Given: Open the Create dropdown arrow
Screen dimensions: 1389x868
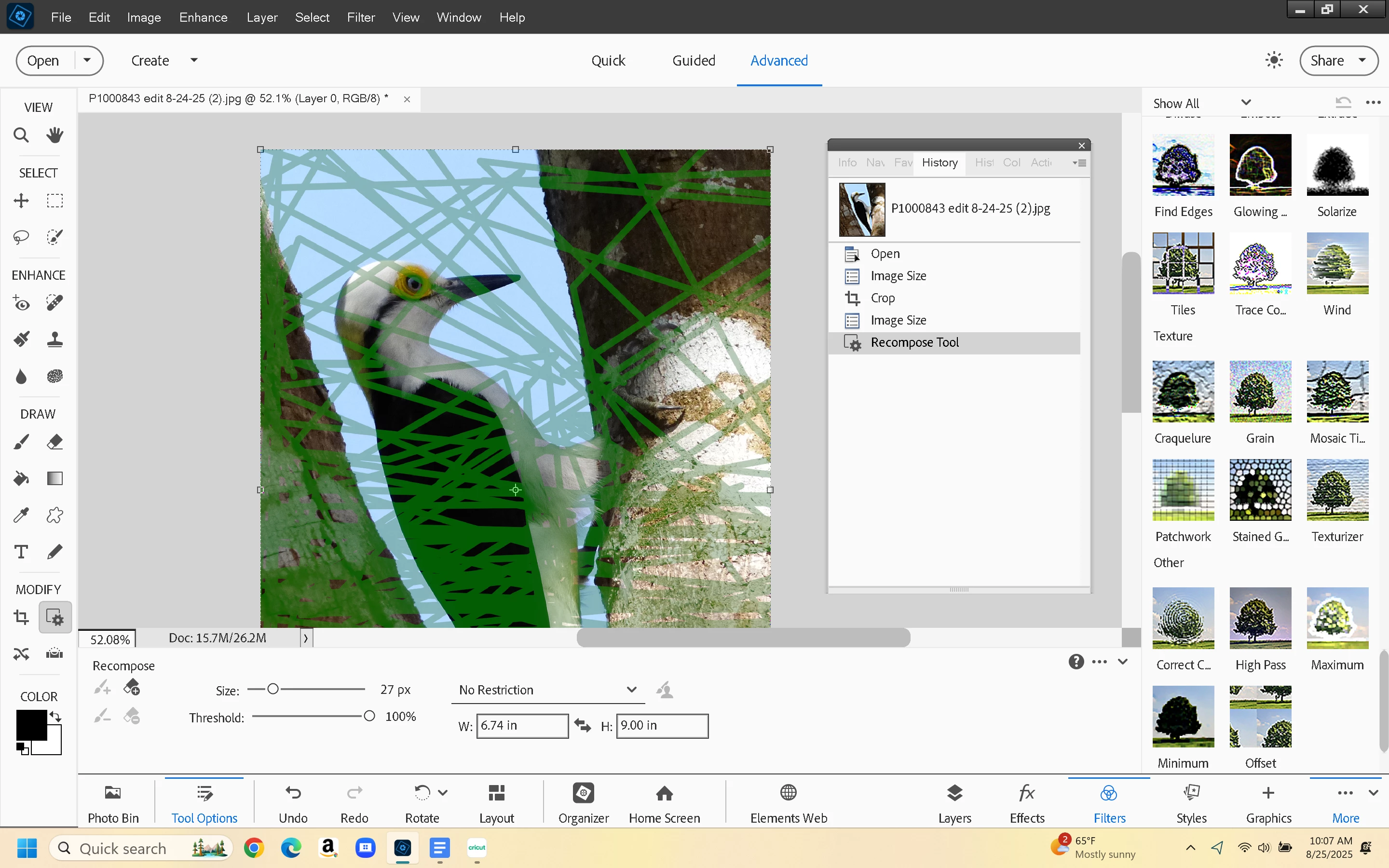Looking at the screenshot, I should pos(194,60).
